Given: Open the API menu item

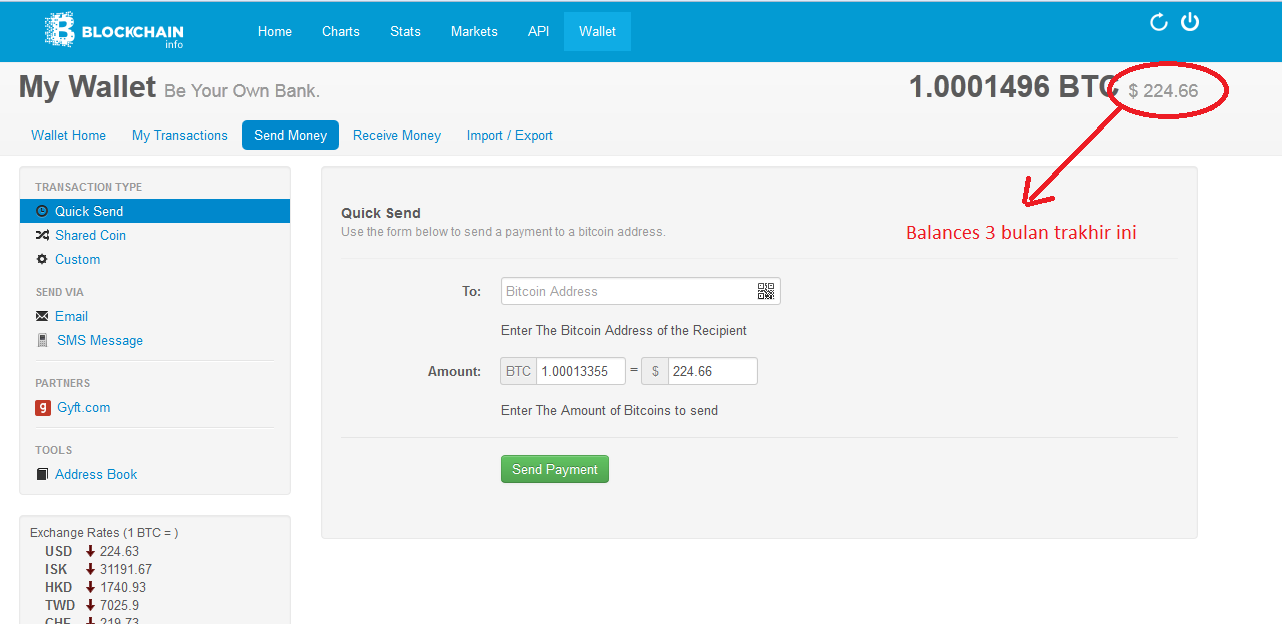Looking at the screenshot, I should click(x=539, y=31).
